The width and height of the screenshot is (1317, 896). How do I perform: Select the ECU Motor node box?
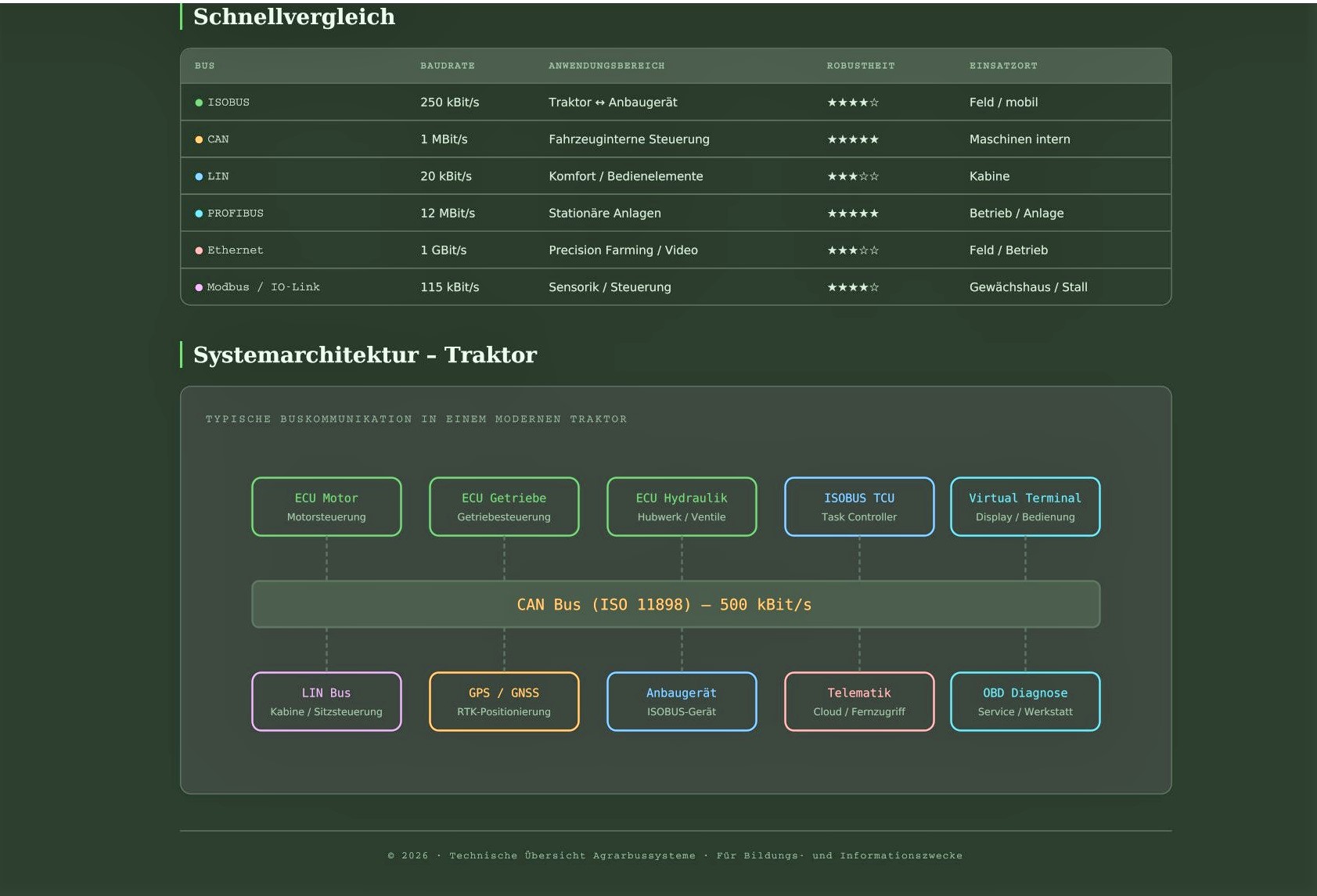pyautogui.click(x=326, y=507)
